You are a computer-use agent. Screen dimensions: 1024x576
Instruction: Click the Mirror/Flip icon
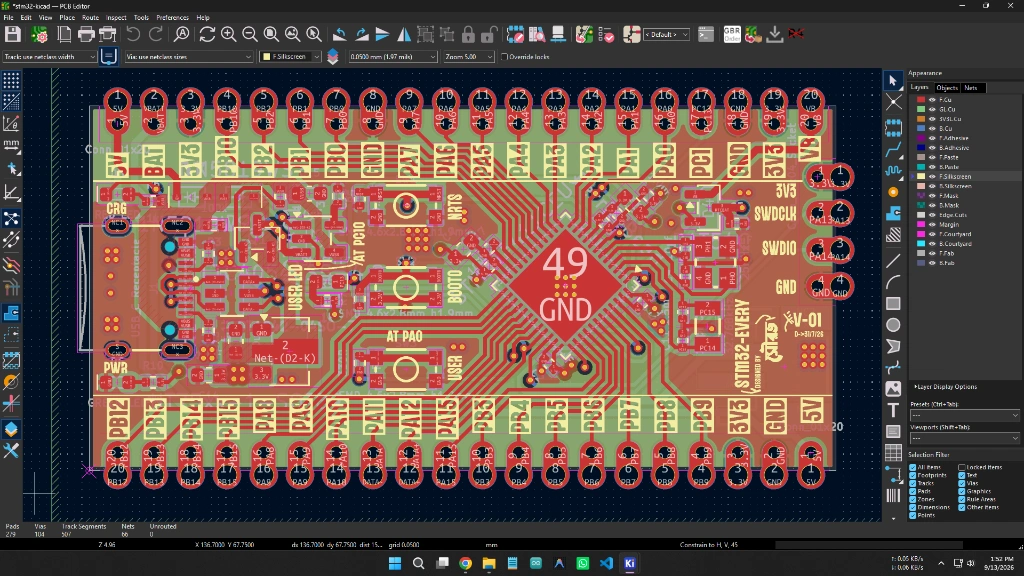pyautogui.click(x=404, y=34)
